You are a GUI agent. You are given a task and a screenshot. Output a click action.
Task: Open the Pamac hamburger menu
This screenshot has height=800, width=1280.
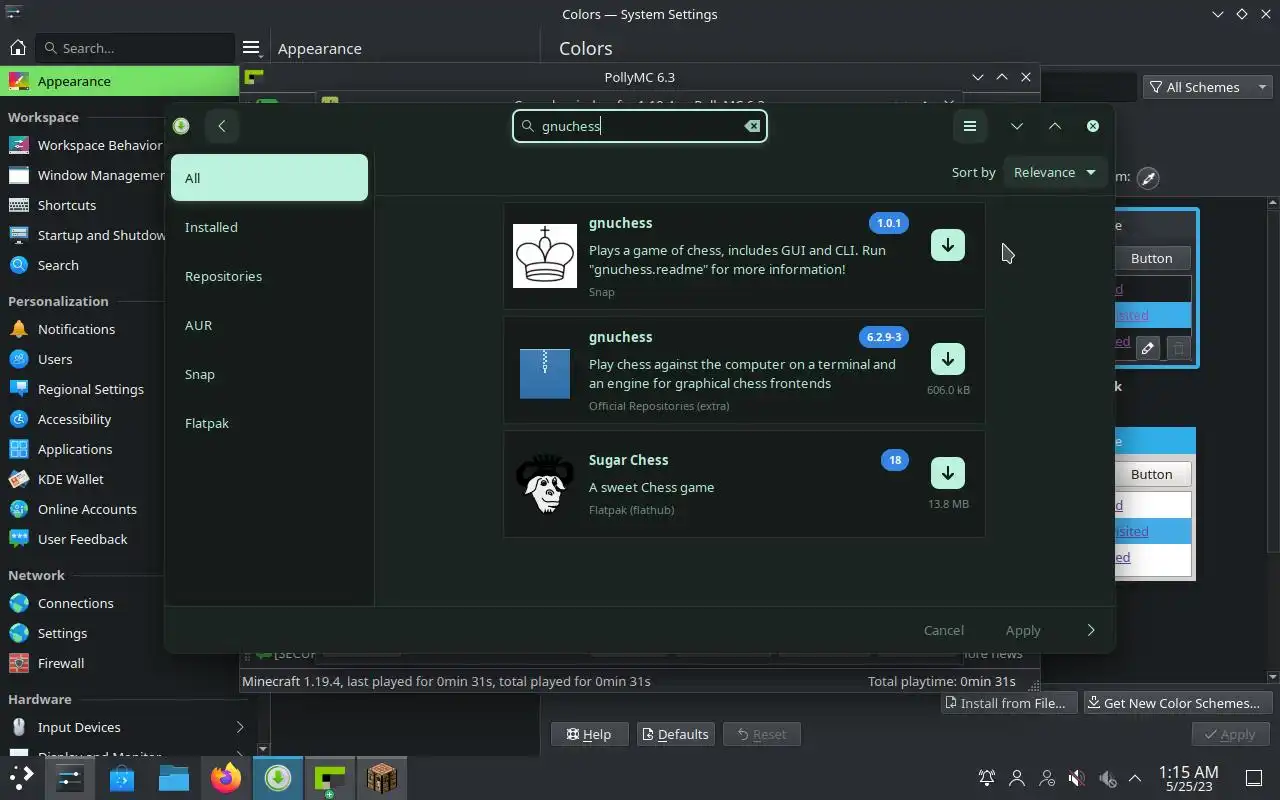(x=969, y=126)
